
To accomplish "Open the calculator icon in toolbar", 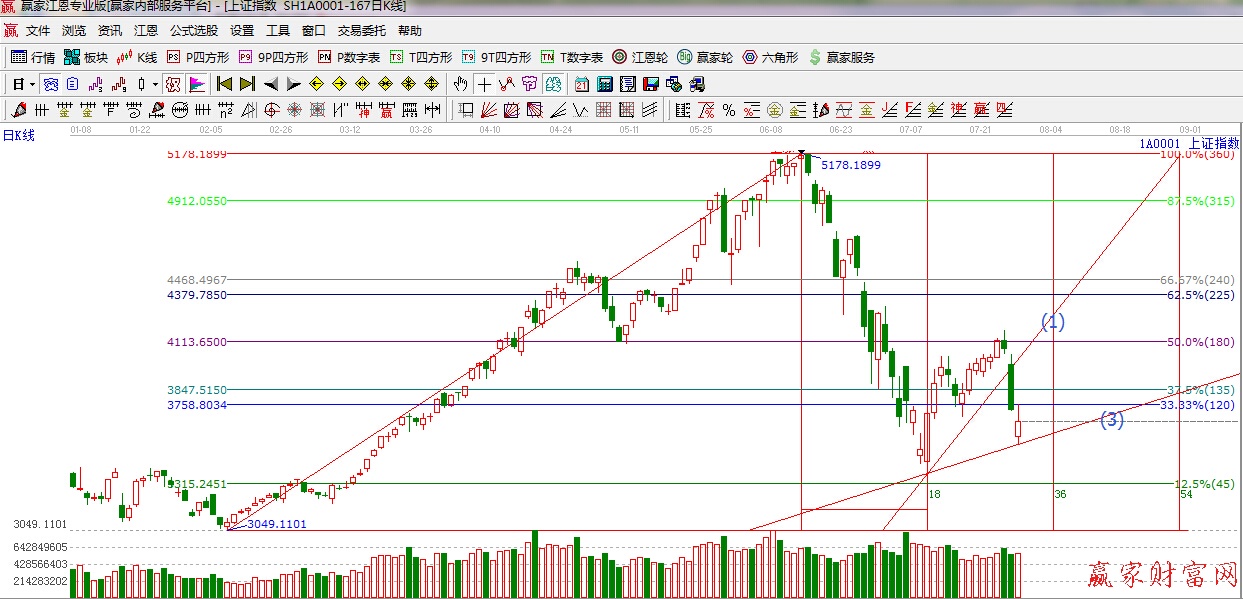I will pyautogui.click(x=605, y=84).
